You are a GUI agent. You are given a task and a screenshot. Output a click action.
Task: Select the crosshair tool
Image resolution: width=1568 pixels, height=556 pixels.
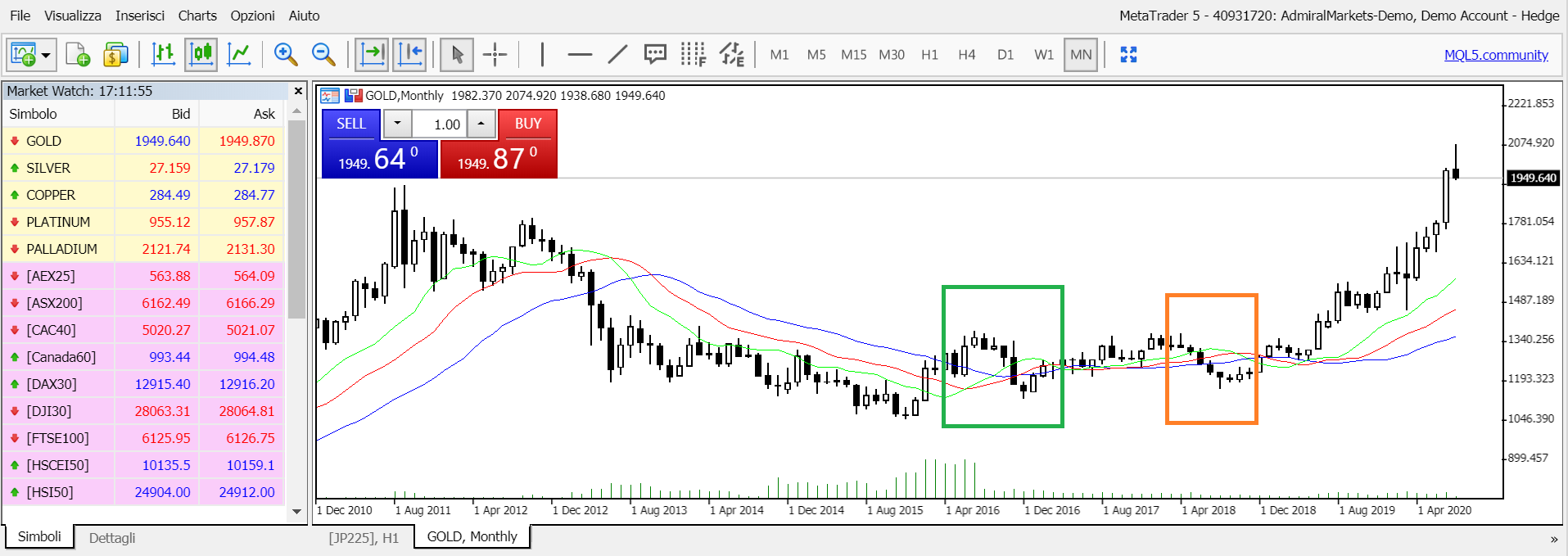(x=495, y=55)
